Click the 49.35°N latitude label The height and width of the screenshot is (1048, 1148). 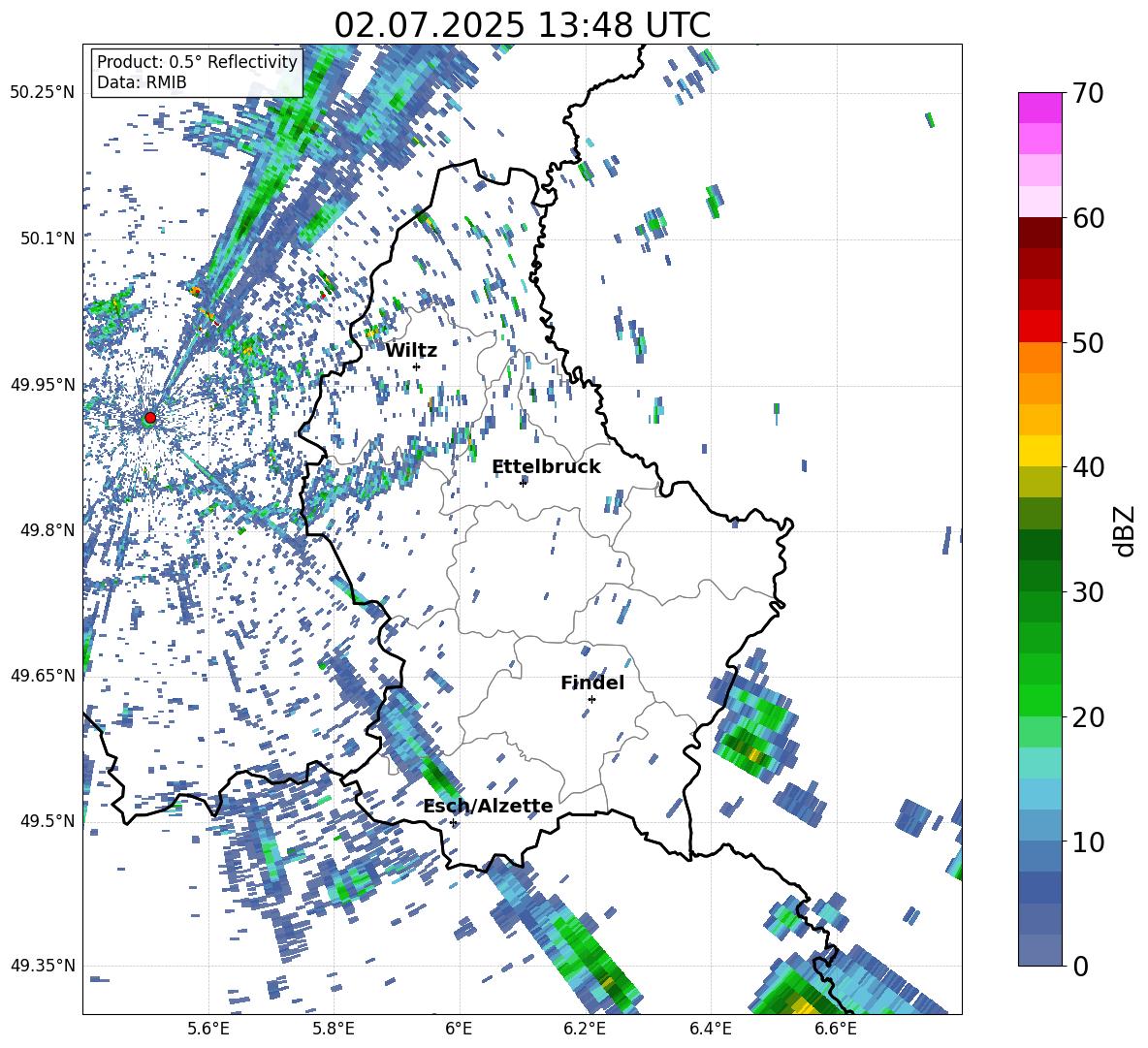point(42,966)
